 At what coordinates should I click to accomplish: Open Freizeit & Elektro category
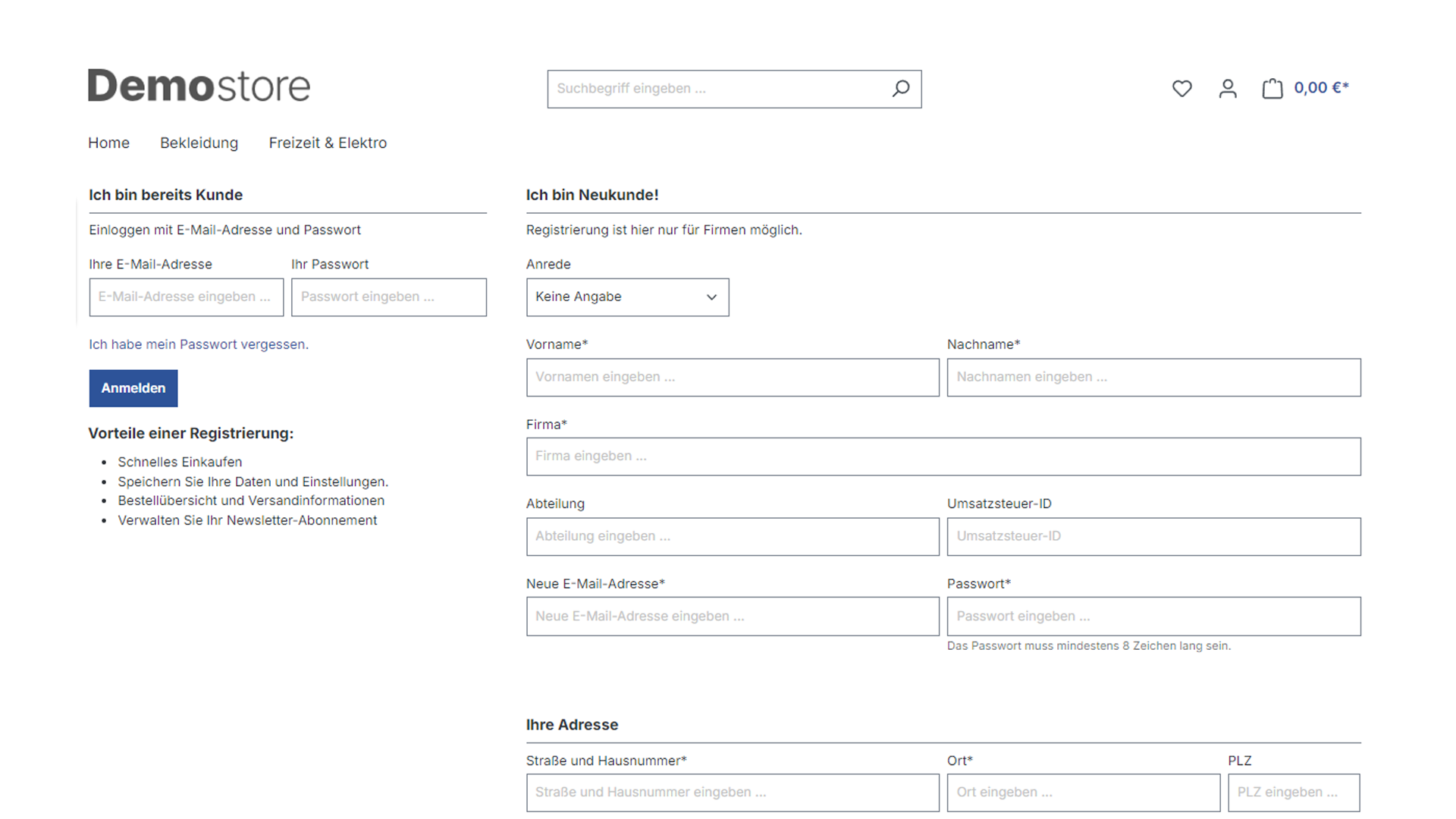[x=328, y=143]
